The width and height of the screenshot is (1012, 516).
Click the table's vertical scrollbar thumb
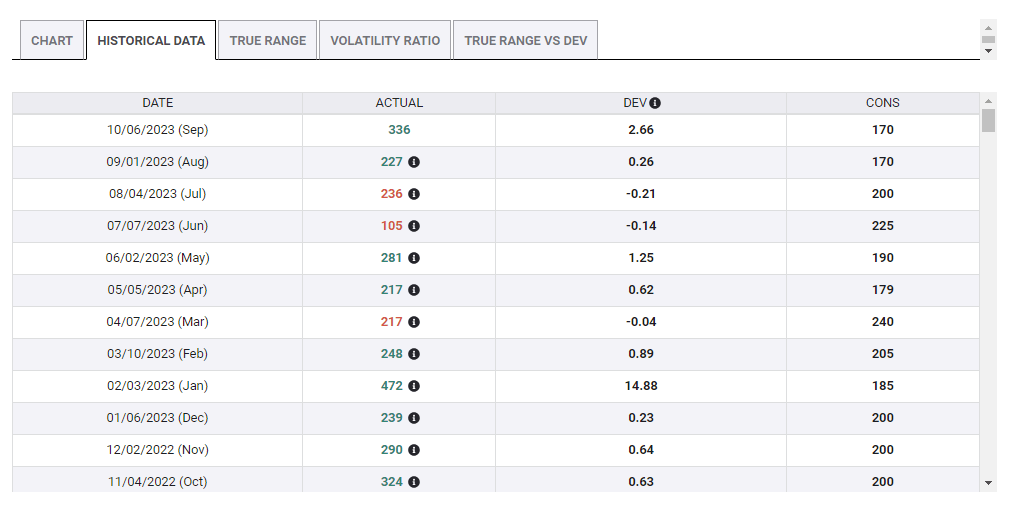pos(989,121)
